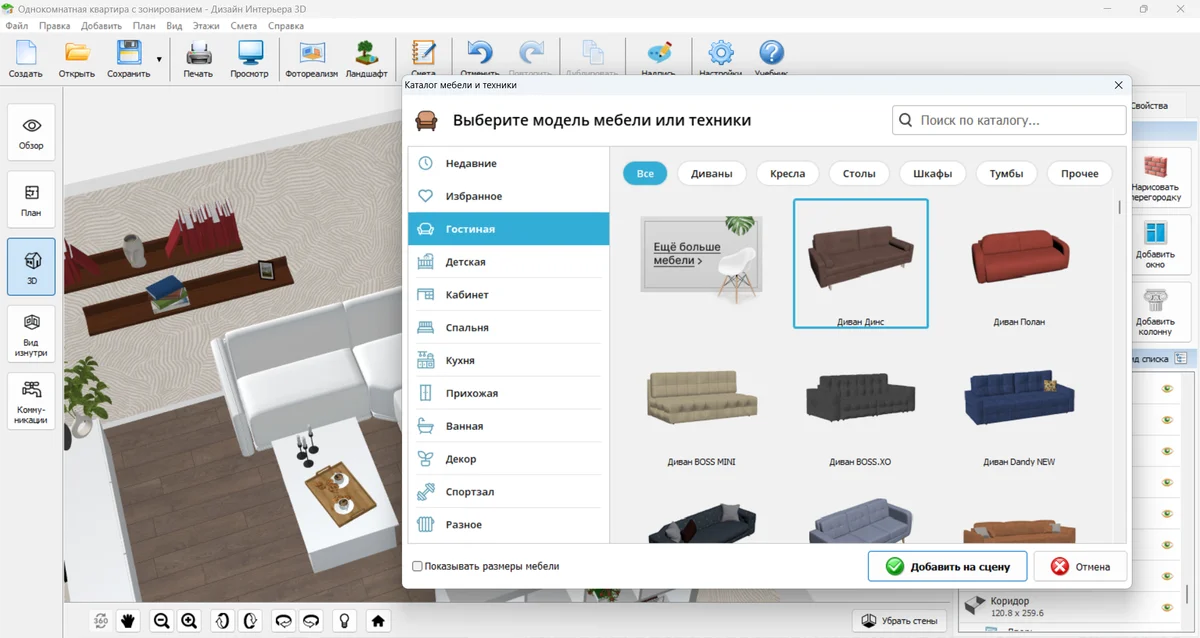This screenshot has width=1200, height=638.
Task: Open the Landscape tool in toolbar
Action: point(366,59)
